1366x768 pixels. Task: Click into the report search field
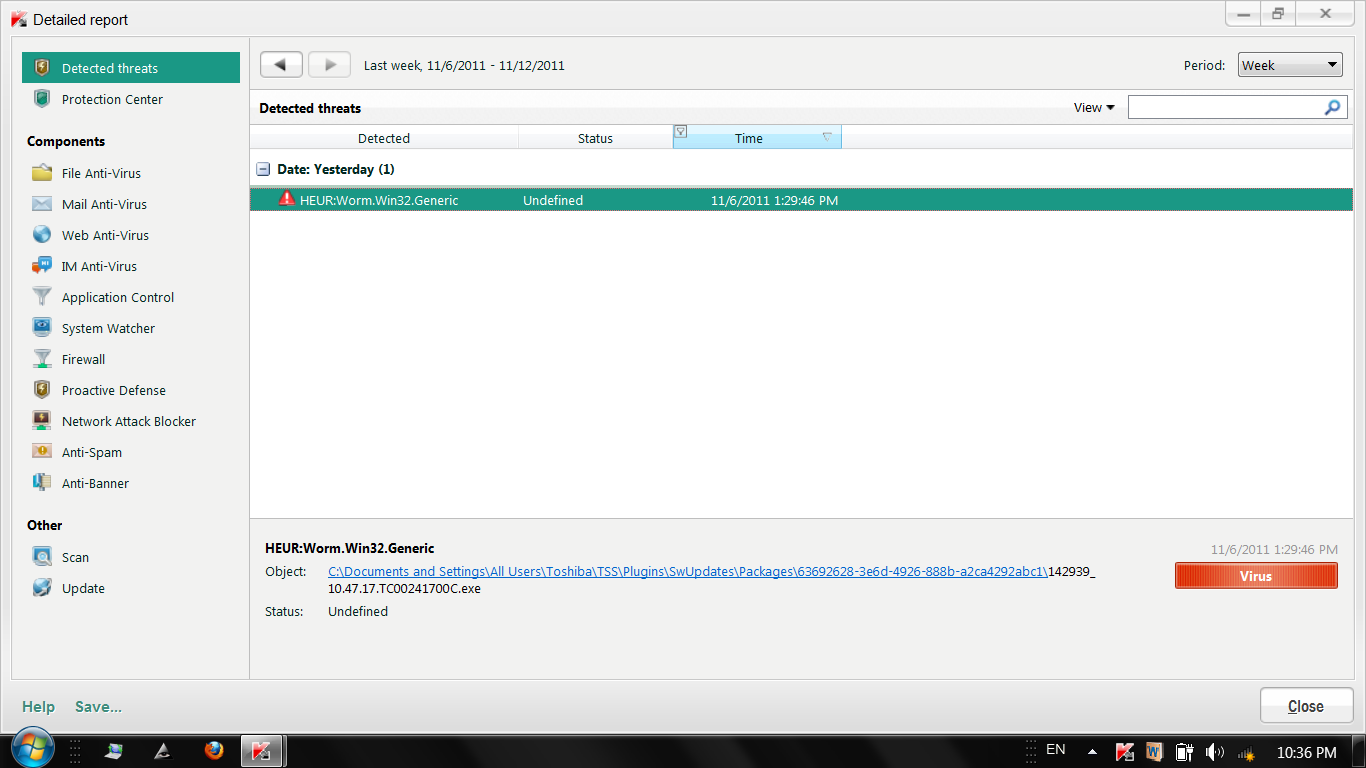coord(1226,108)
